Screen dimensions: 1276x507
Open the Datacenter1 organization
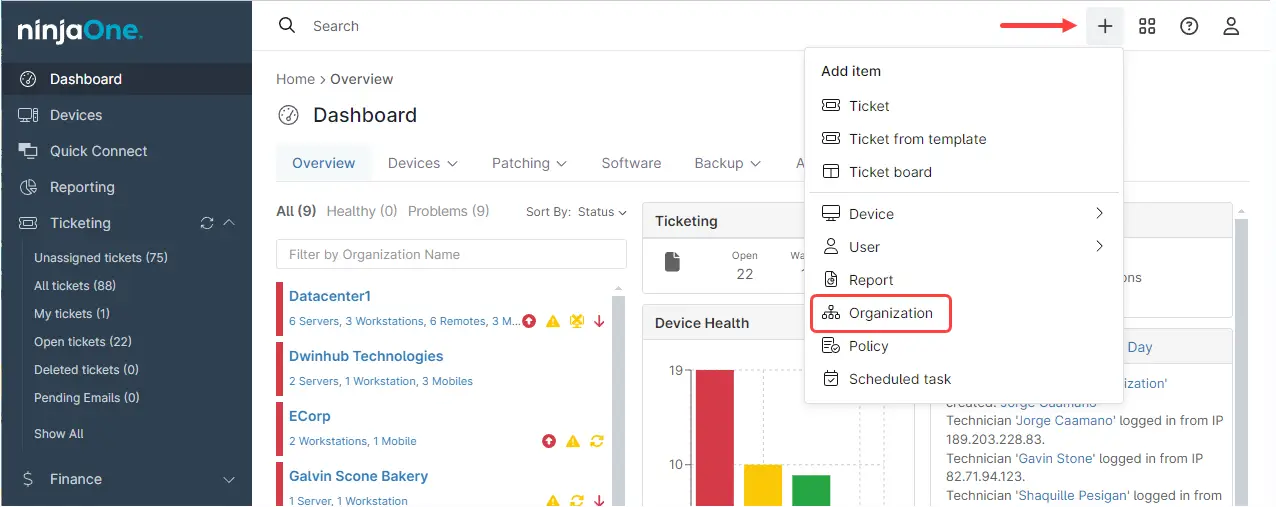(x=330, y=296)
